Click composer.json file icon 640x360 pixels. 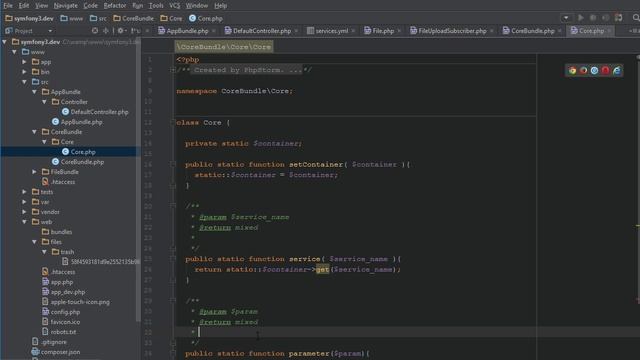36,352
